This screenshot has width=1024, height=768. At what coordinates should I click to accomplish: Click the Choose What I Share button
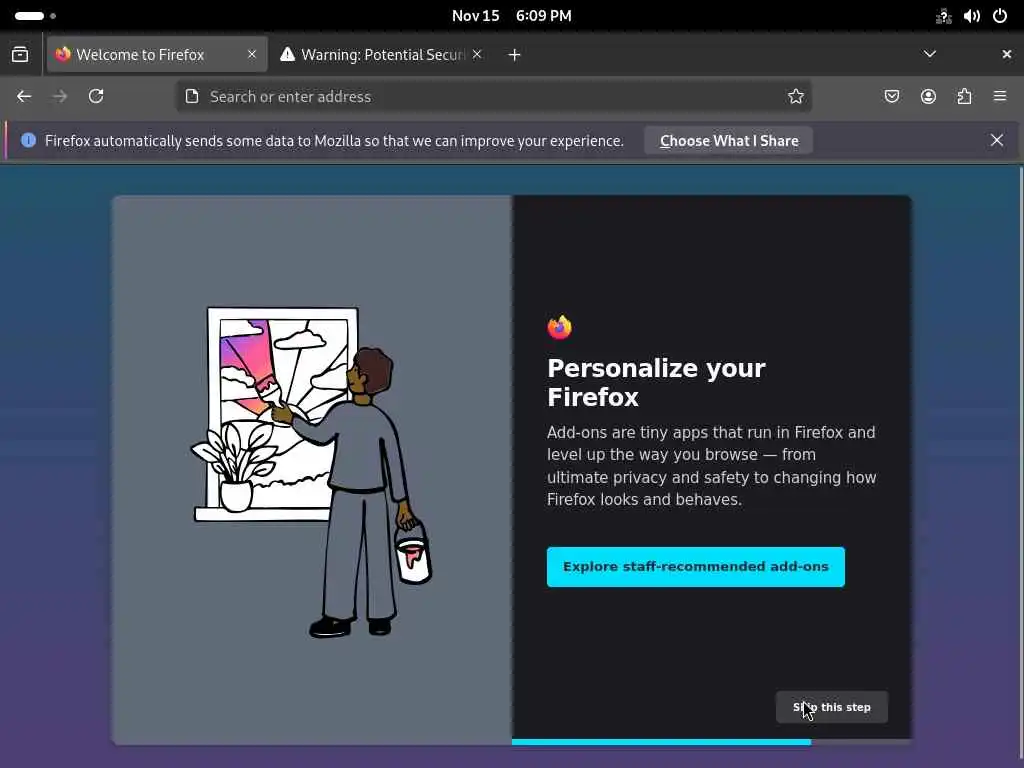pyautogui.click(x=729, y=140)
